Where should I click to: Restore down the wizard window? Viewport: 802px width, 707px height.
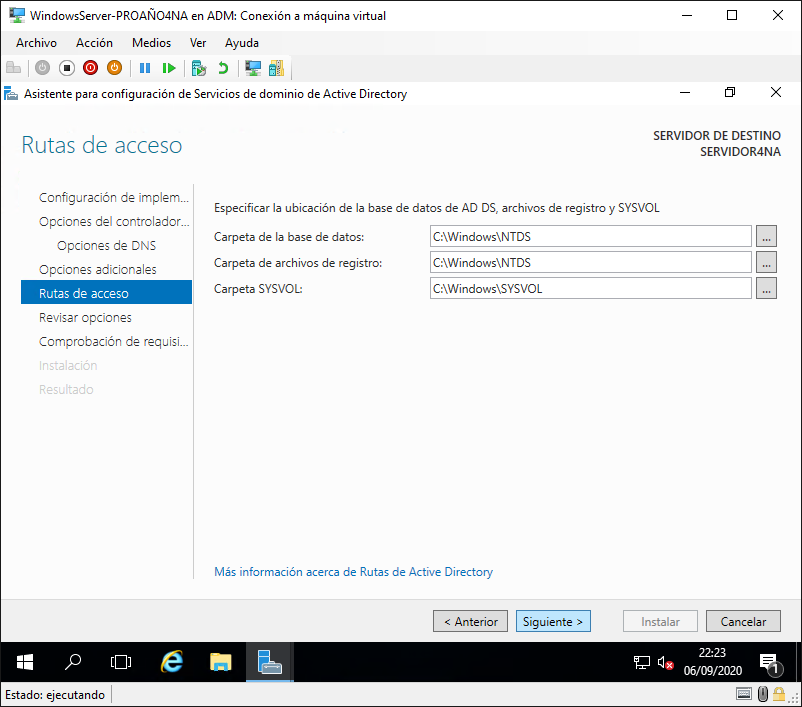pyautogui.click(x=730, y=93)
